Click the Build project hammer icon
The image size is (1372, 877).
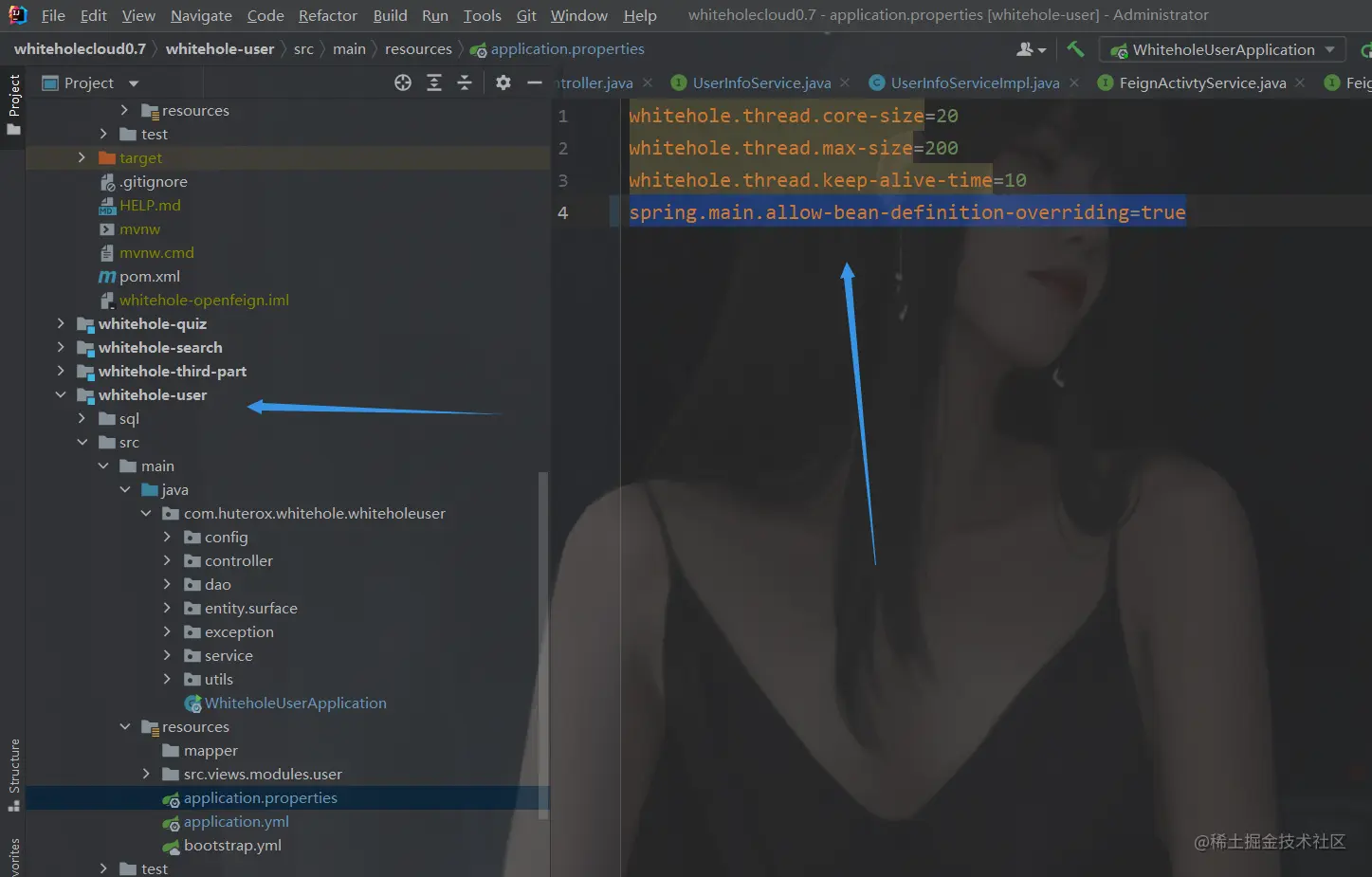click(1075, 49)
